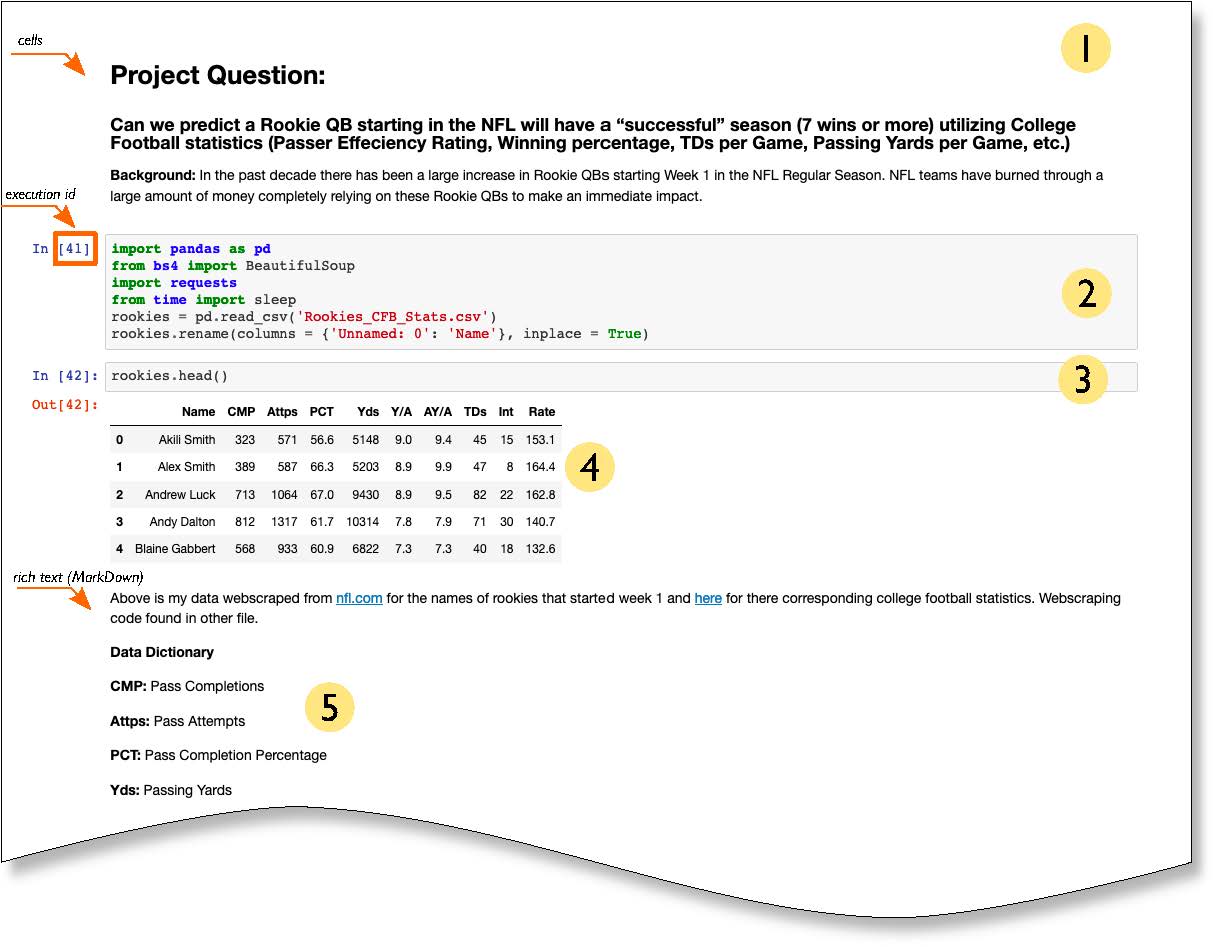1213x947 pixels.
Task: Click the Rate value 164.4
Action: click(x=540, y=467)
